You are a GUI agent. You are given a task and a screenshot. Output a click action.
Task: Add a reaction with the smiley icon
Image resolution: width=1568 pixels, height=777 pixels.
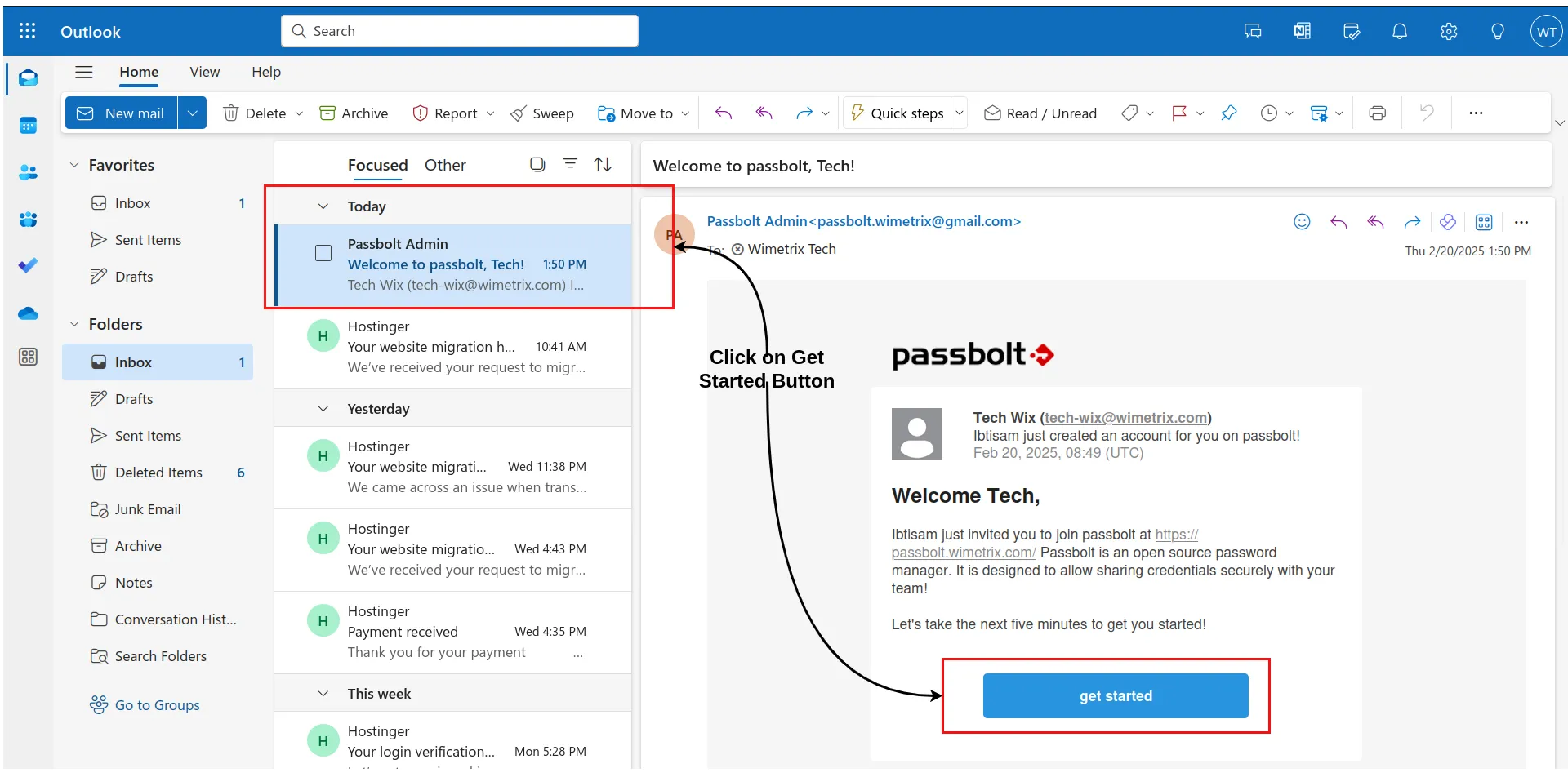click(1302, 222)
